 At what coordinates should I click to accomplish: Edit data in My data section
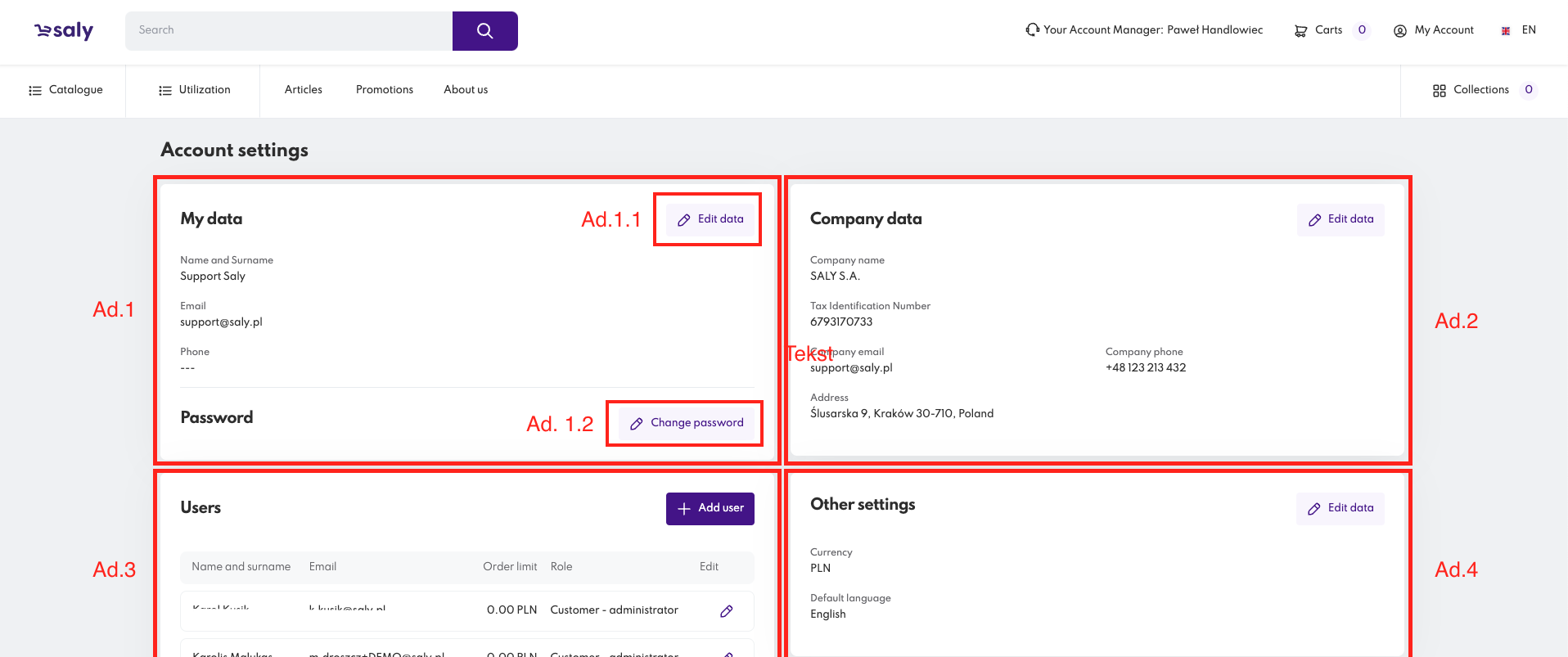tap(710, 219)
